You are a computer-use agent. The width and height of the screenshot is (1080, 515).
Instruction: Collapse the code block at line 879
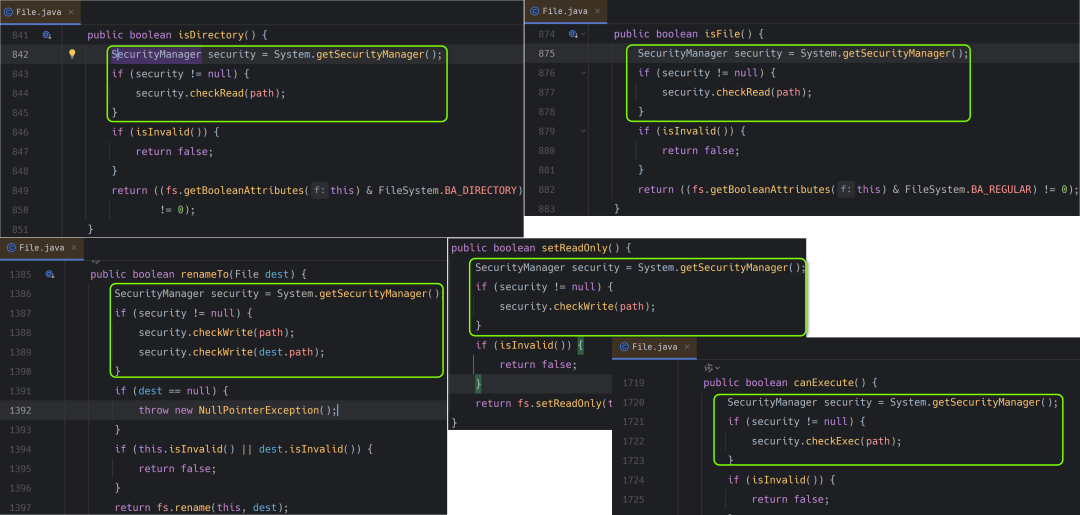pos(583,131)
